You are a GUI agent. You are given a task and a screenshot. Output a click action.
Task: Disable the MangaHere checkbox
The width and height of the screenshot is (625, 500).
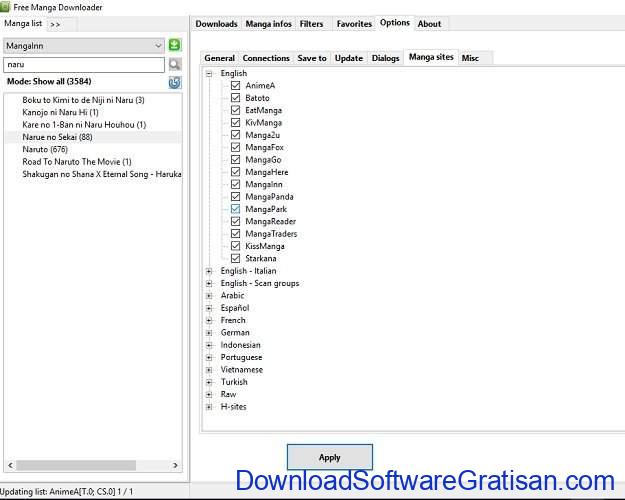click(236, 172)
